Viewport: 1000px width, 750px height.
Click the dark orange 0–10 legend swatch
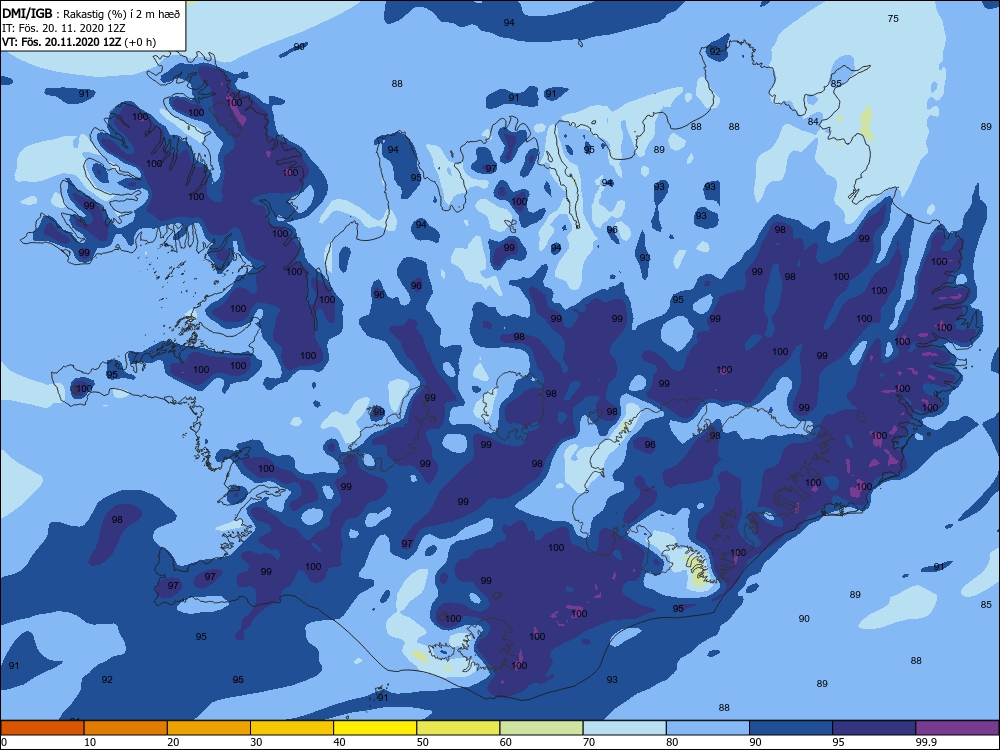tap(42, 728)
